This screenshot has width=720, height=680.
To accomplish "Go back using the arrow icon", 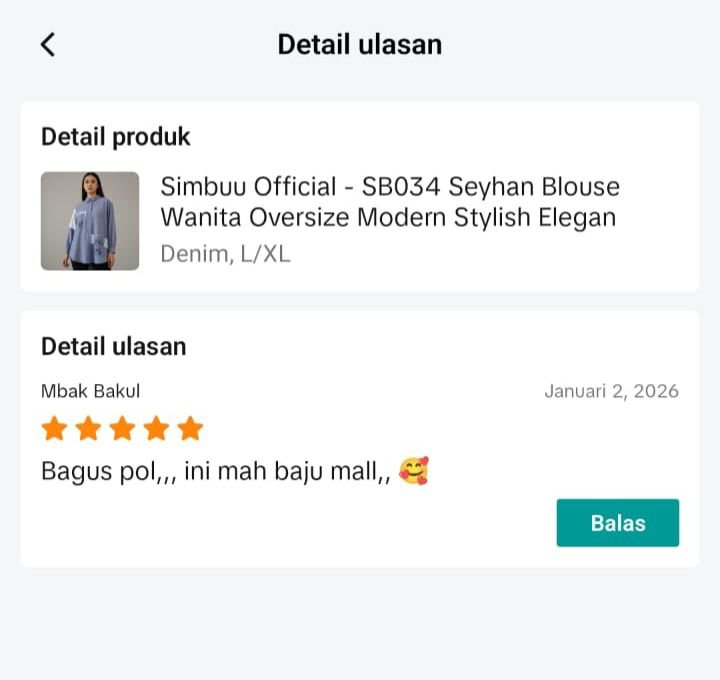I will tap(48, 45).
